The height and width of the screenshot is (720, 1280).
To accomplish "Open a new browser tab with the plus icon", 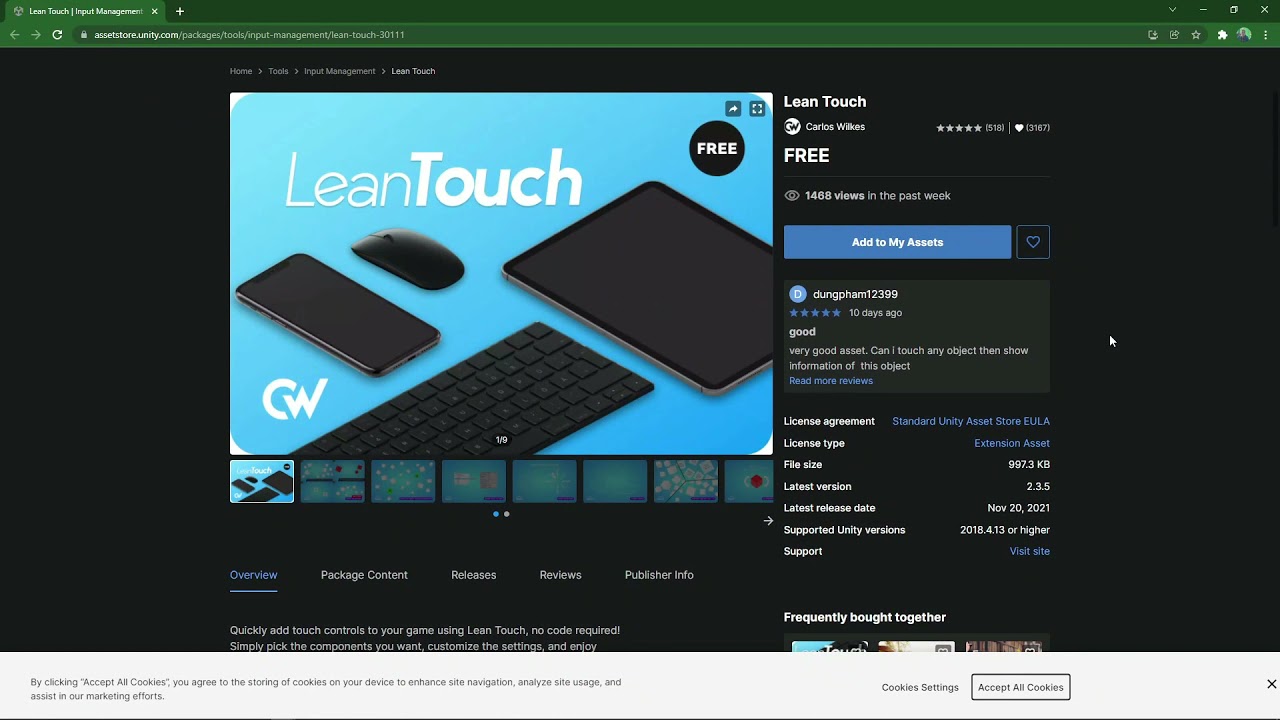I will pyautogui.click(x=180, y=11).
